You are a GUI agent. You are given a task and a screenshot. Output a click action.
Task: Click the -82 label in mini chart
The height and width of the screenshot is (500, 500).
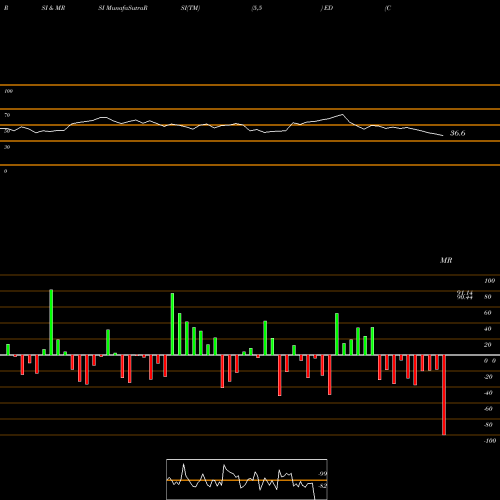pyautogui.click(x=322, y=486)
